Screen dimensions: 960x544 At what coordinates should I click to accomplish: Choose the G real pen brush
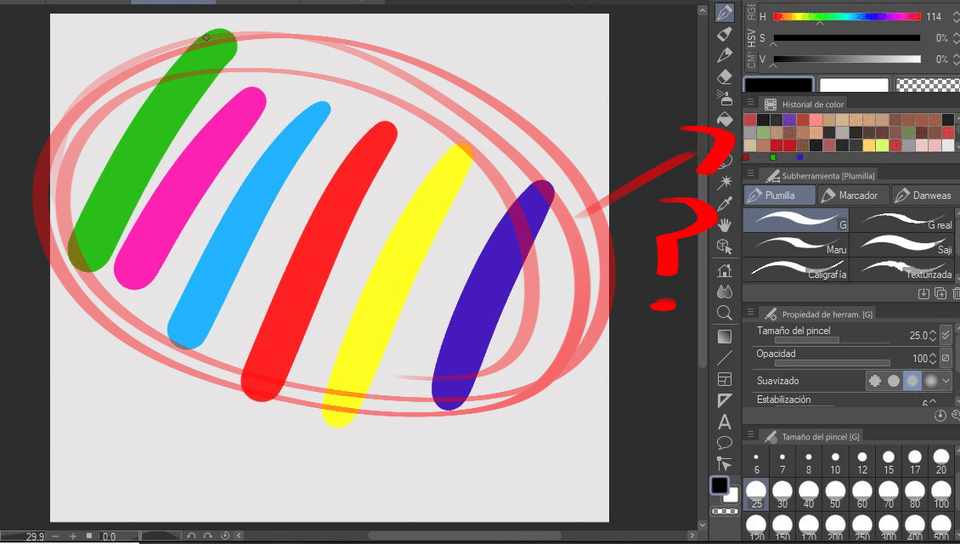coord(904,220)
